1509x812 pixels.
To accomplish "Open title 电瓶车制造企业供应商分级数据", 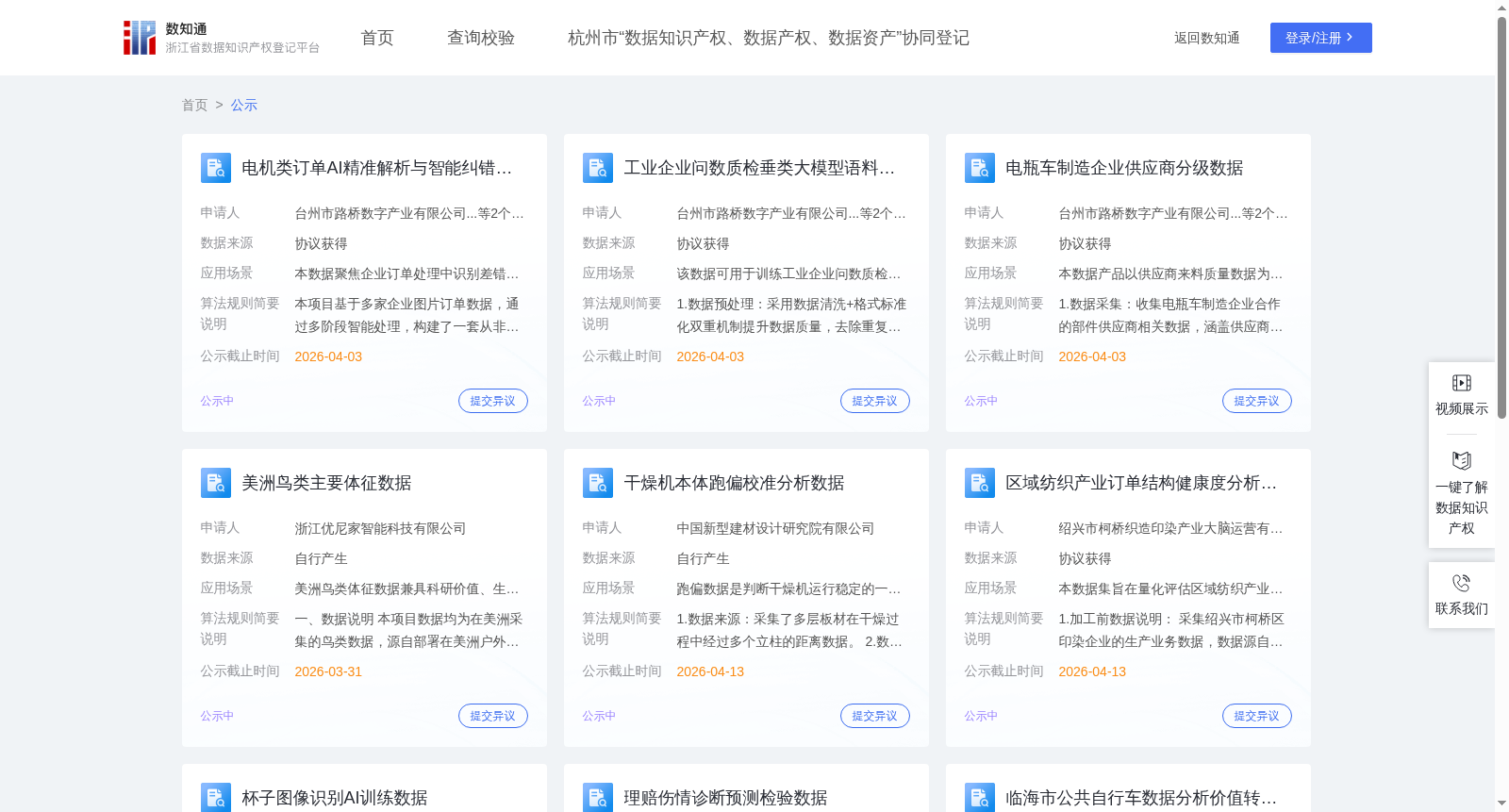I will (x=1124, y=168).
